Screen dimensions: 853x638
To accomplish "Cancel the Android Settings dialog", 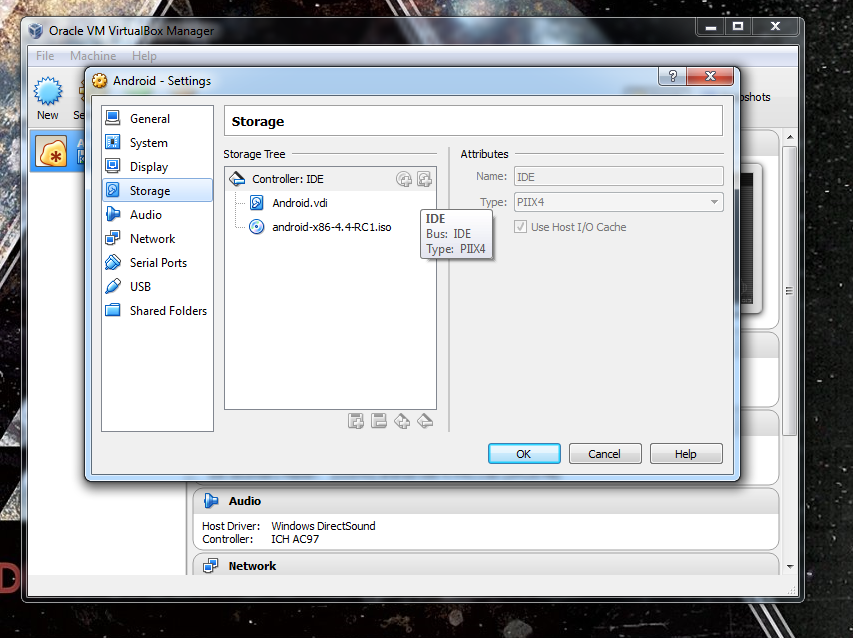I will tap(605, 454).
